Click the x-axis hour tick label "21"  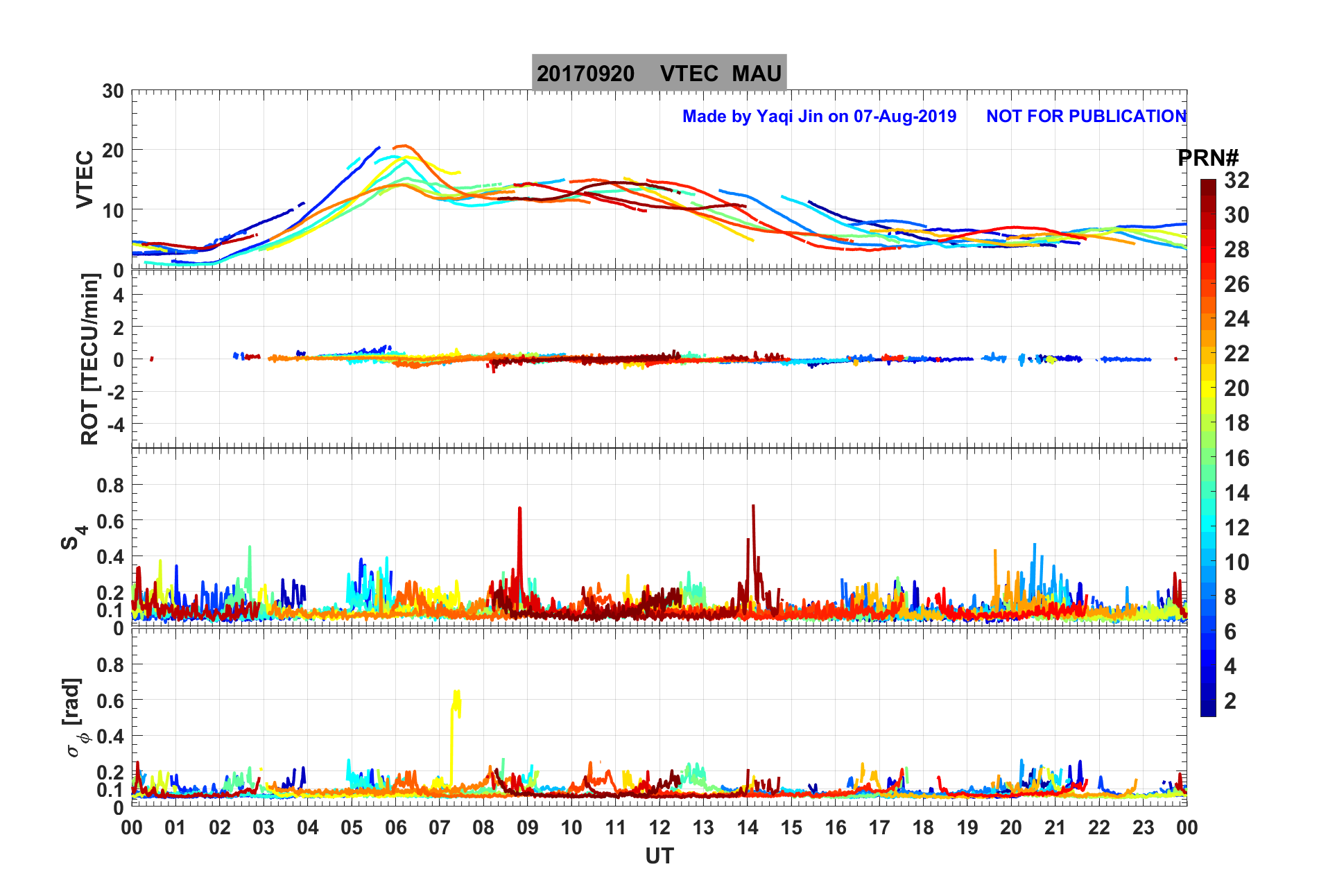(1055, 827)
